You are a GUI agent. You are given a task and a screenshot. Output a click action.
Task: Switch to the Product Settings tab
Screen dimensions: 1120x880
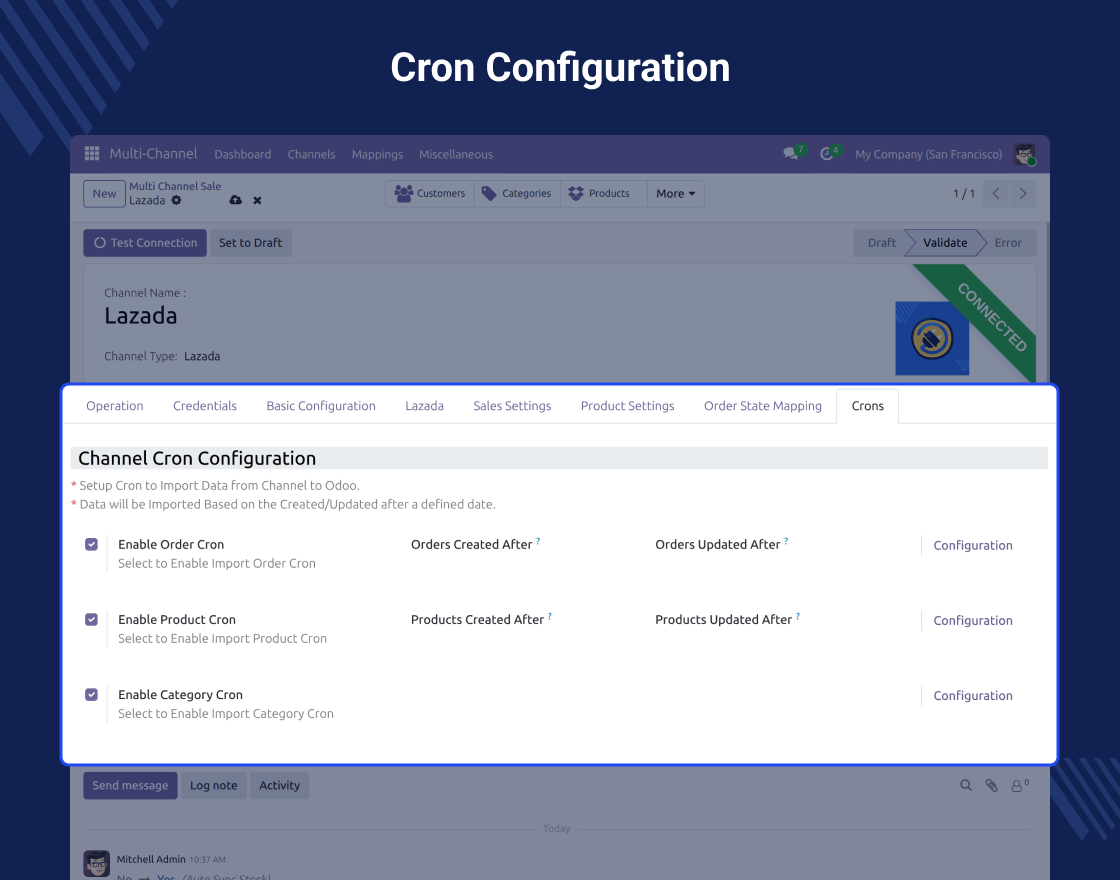tap(627, 406)
